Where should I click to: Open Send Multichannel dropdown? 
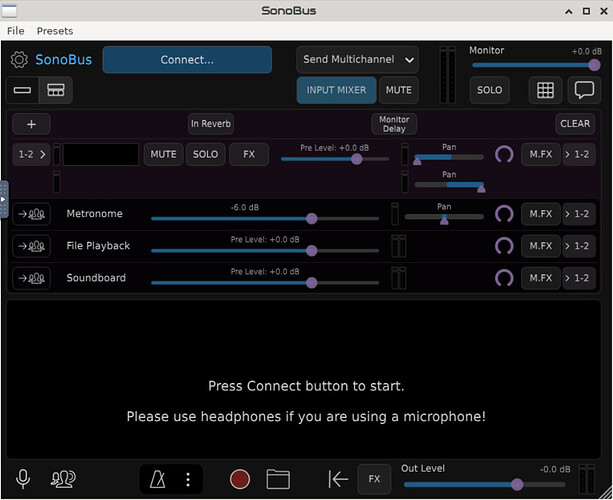coord(357,60)
